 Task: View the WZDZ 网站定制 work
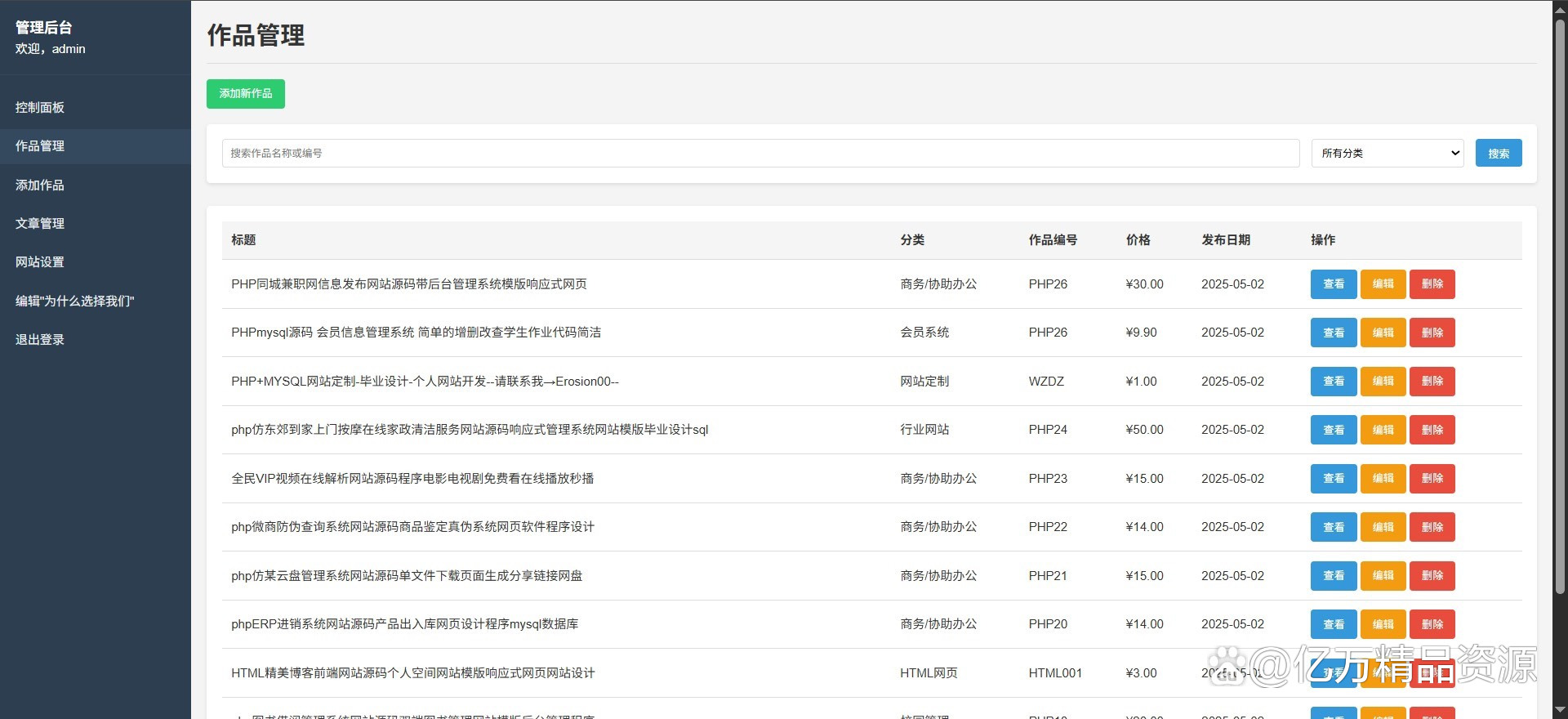point(1334,382)
